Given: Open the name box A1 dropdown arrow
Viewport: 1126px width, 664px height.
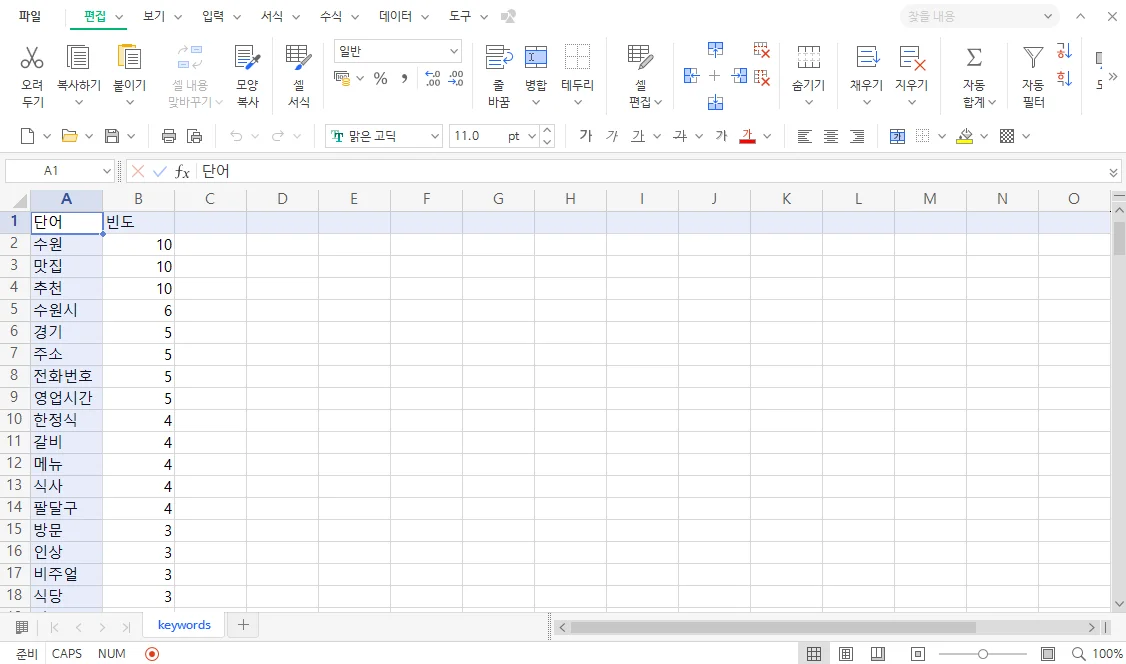Looking at the screenshot, I should pos(106,171).
